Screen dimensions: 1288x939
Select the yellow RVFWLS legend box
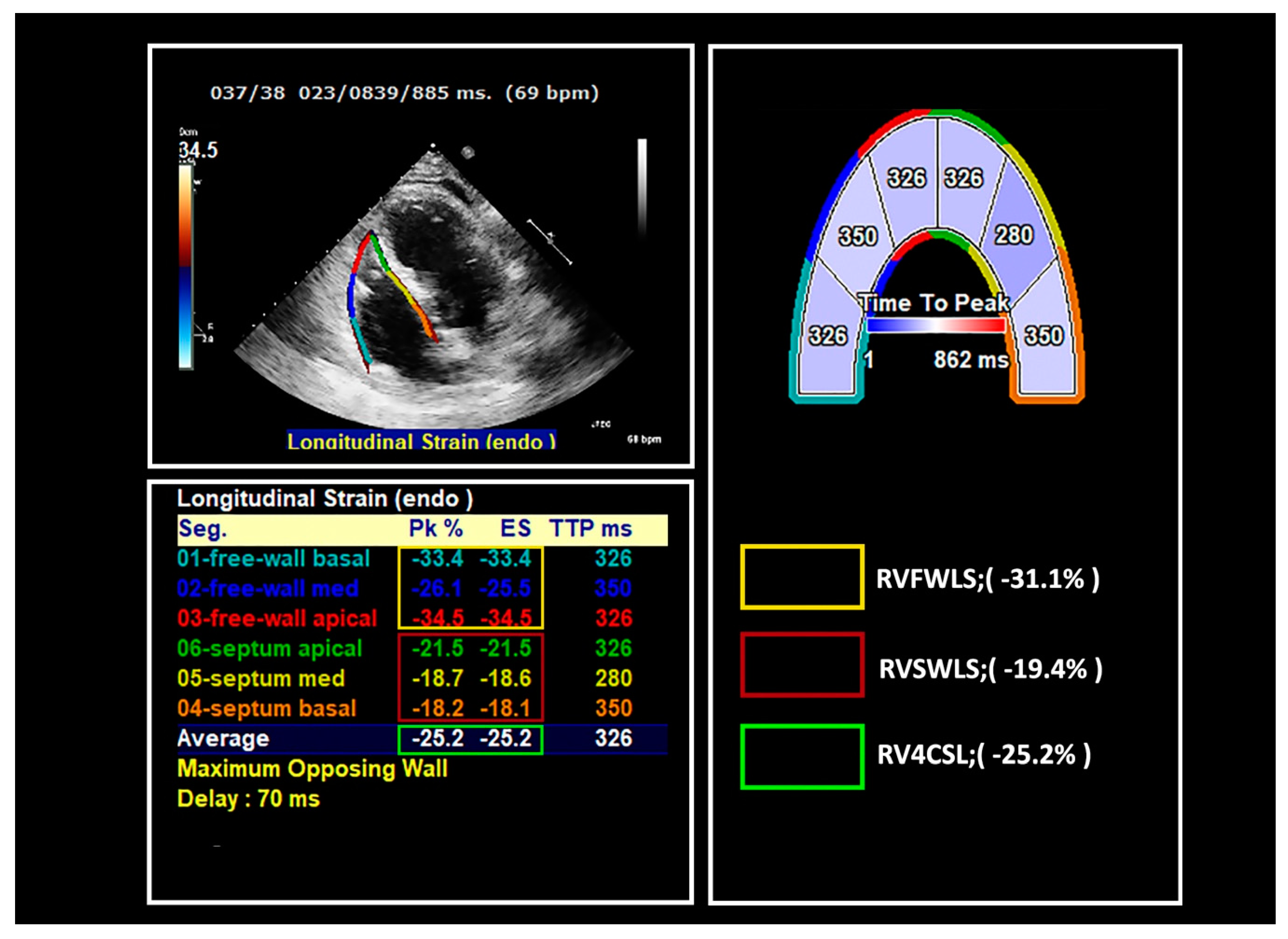[802, 577]
